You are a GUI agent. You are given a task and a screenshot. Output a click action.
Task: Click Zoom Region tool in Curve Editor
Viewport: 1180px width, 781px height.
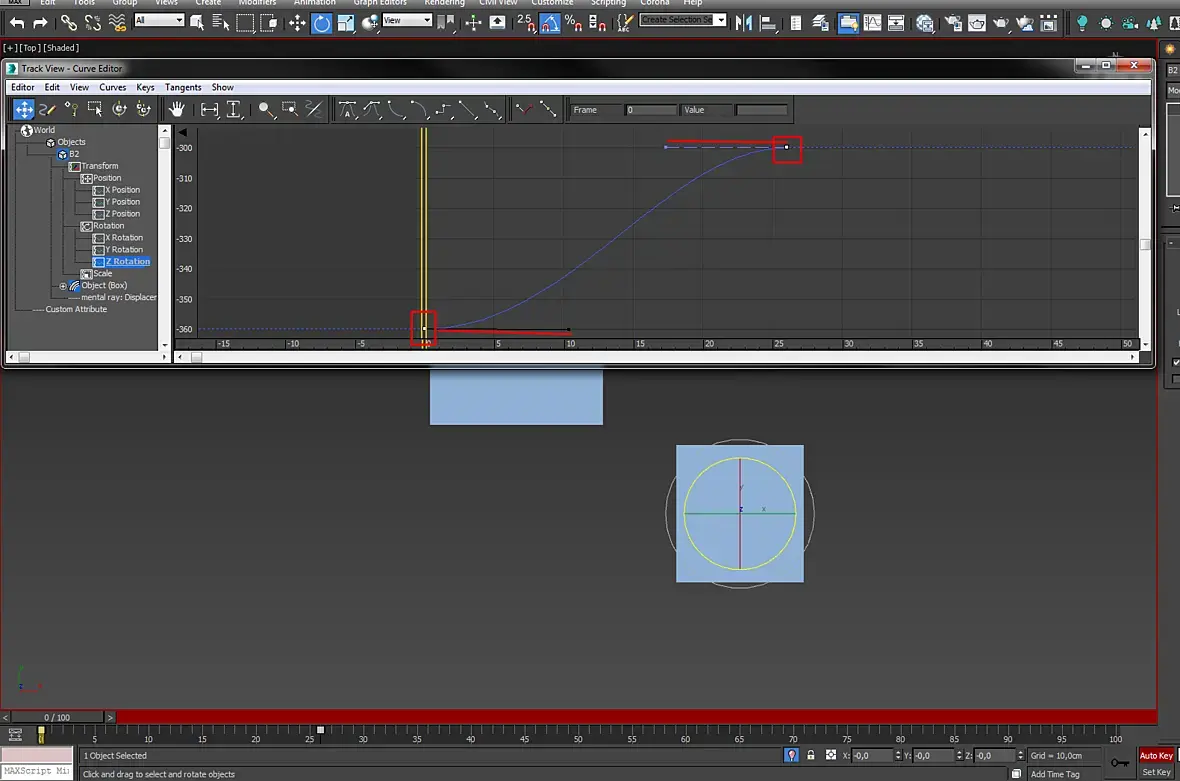click(290, 110)
